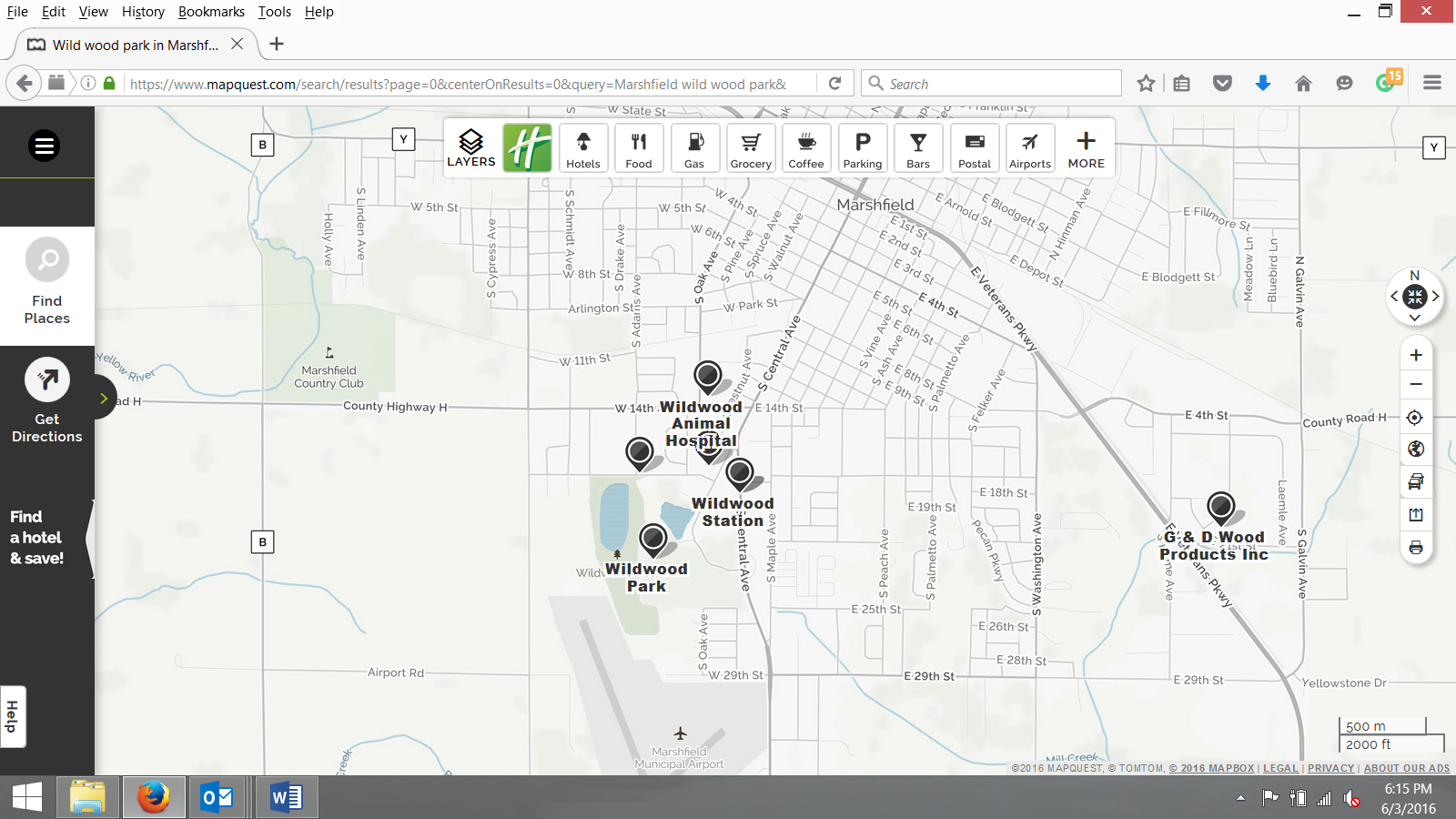
Task: Open the Edit menu
Action: pyautogui.click(x=54, y=12)
